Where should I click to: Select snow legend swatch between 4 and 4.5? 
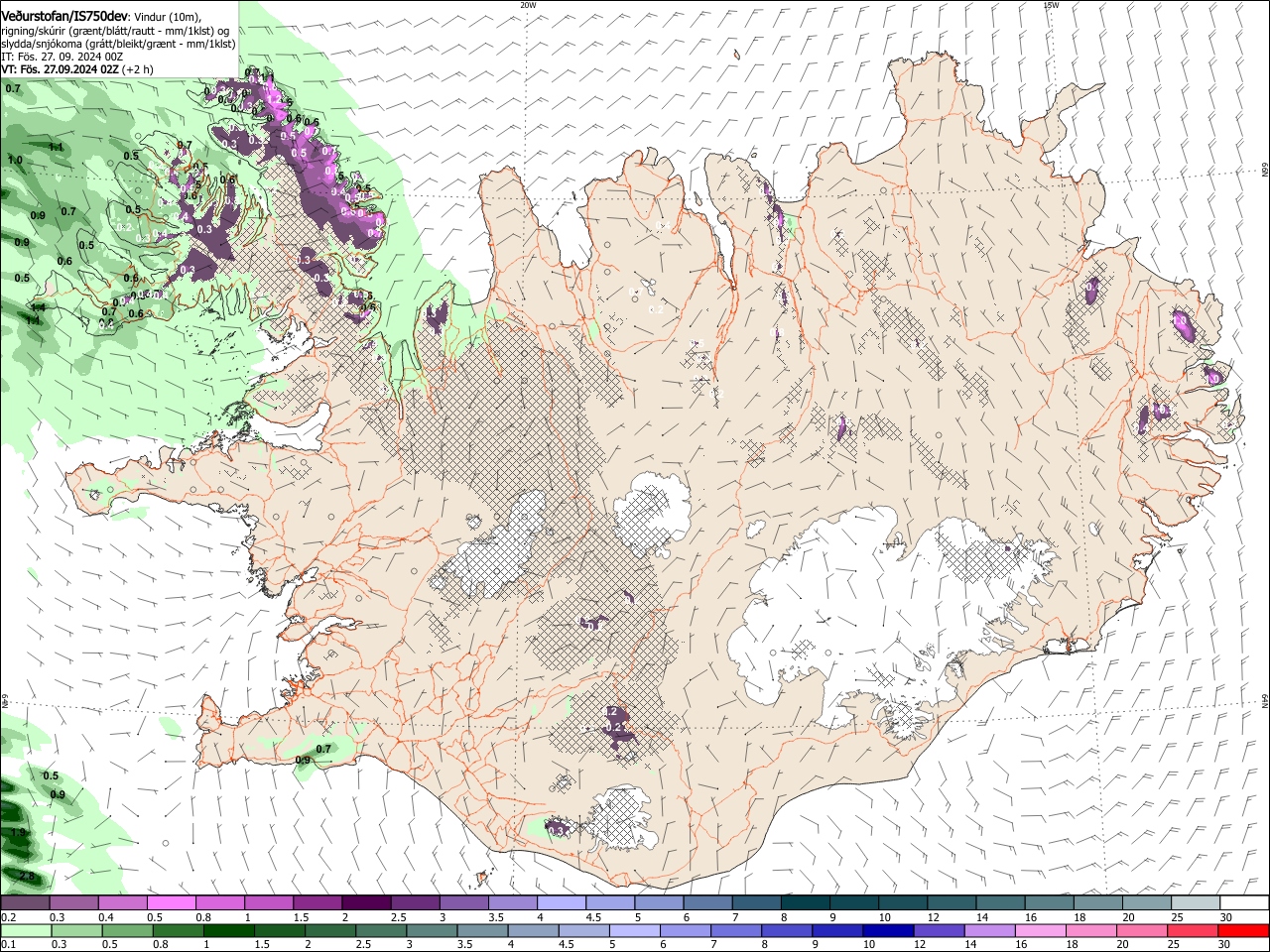[561, 902]
